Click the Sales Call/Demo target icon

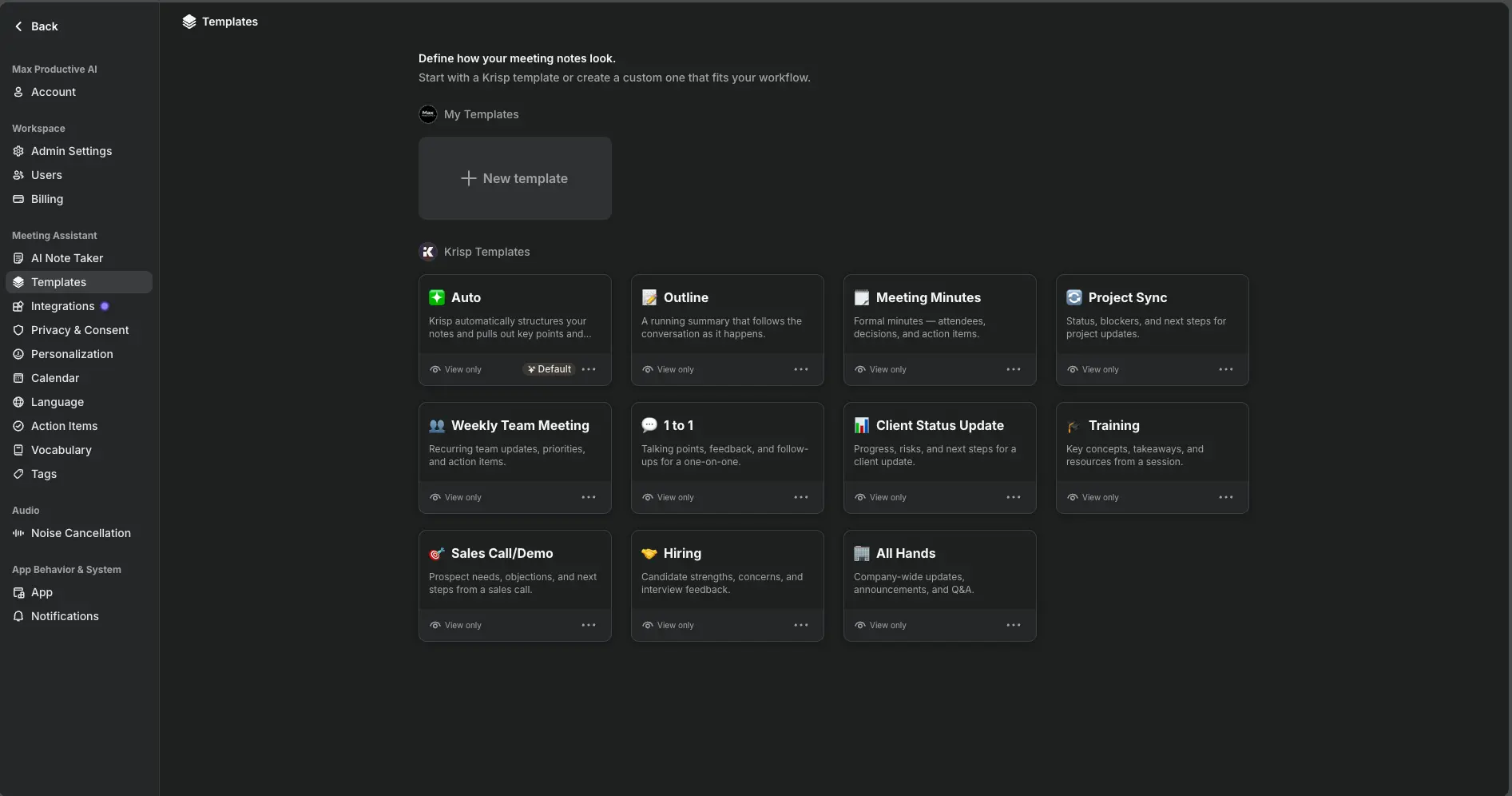pos(437,553)
